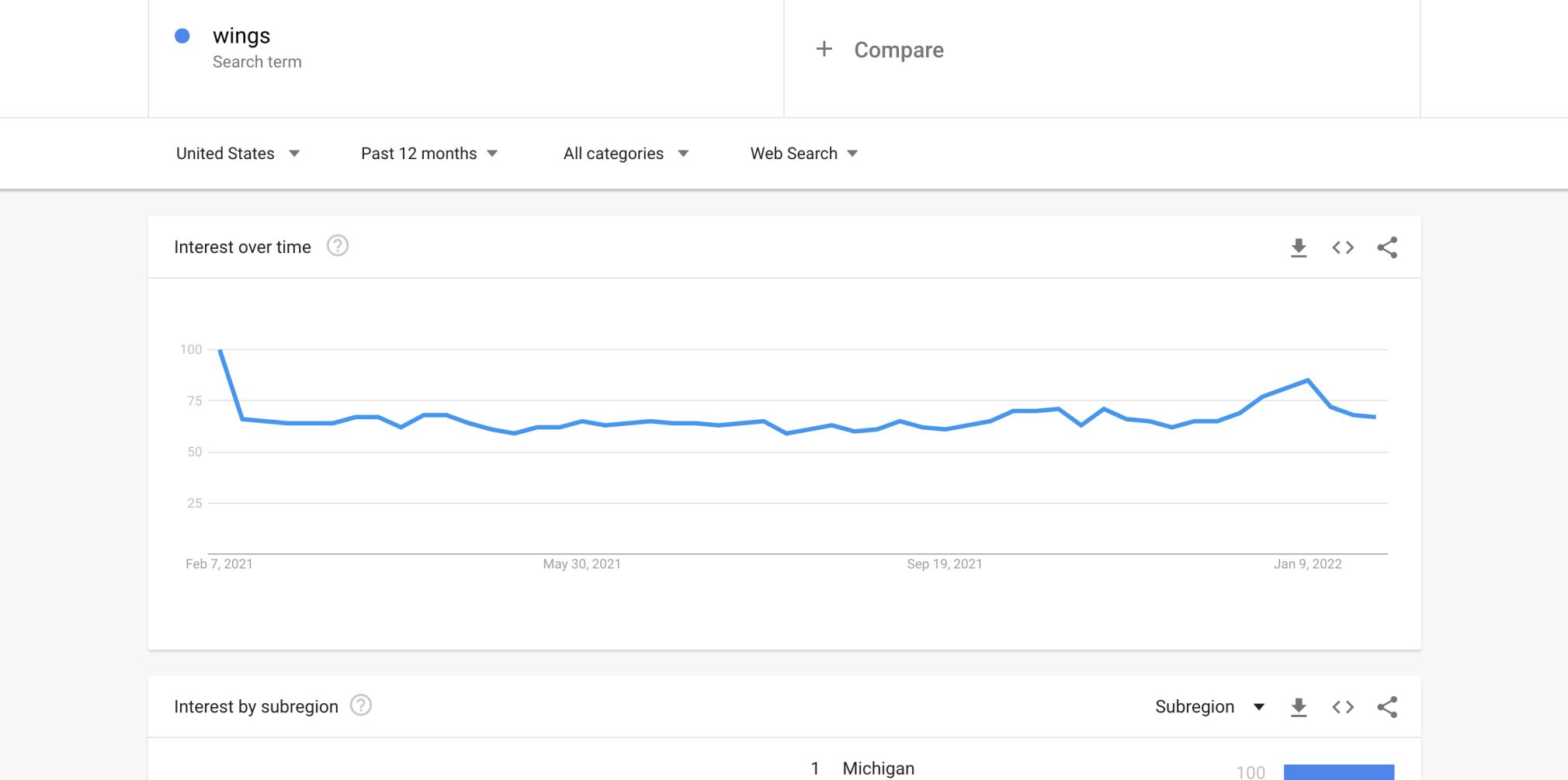Open embed code for Interest over time
The width and height of the screenshot is (1568, 780).
[x=1343, y=248]
